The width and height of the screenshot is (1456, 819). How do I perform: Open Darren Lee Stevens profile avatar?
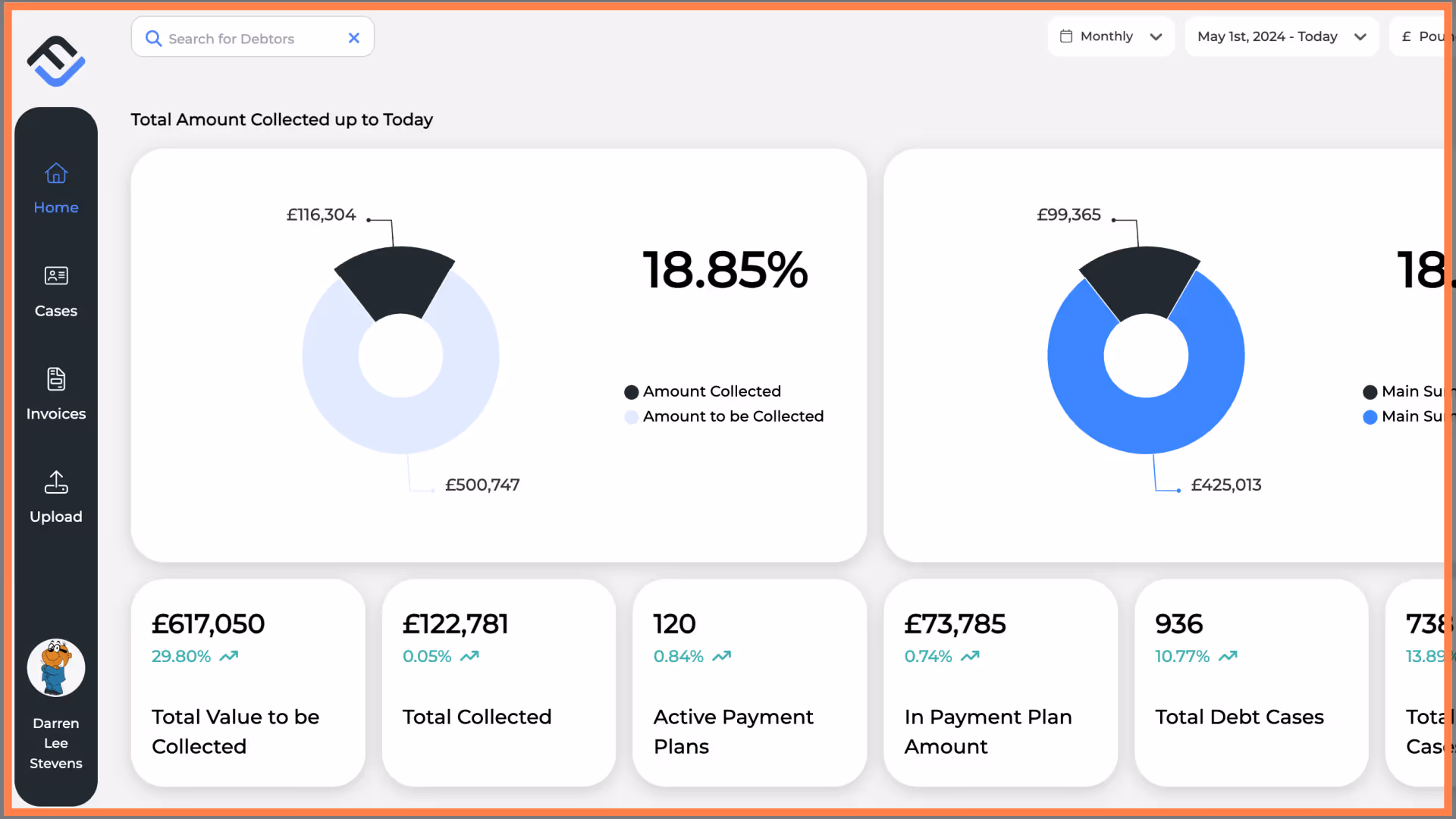tap(56, 668)
